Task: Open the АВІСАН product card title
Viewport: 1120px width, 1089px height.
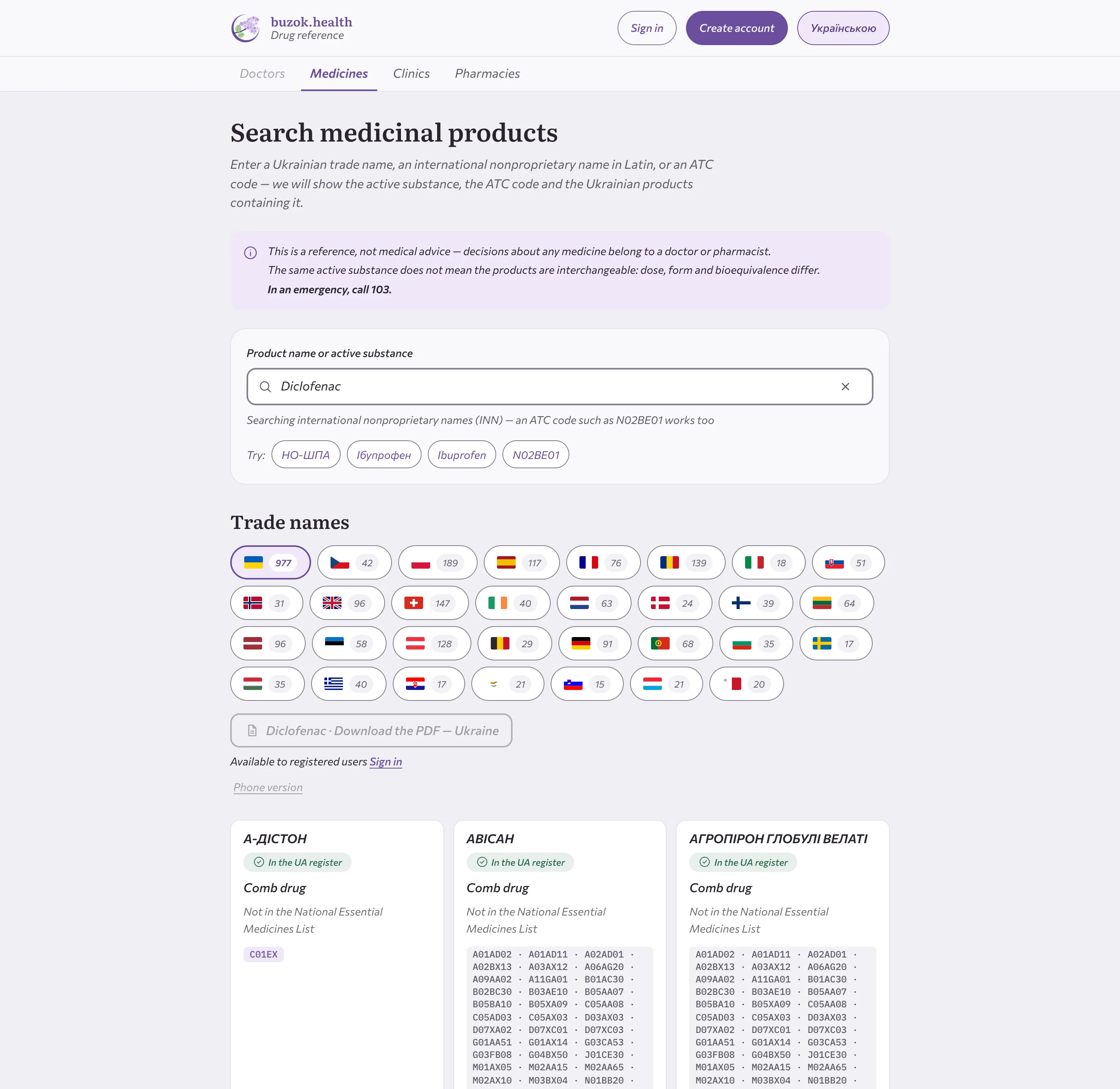Action: point(490,839)
